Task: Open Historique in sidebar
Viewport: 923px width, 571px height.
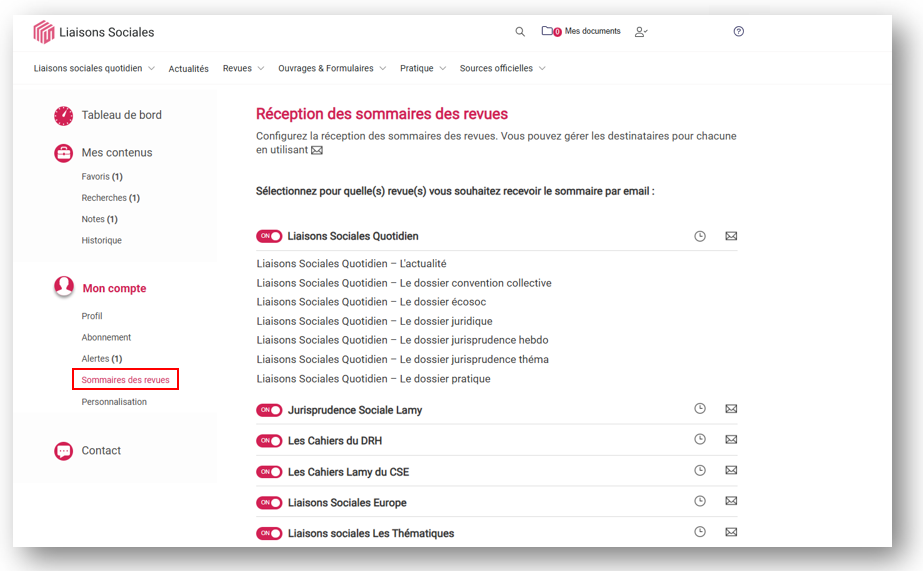Action: click(101, 240)
